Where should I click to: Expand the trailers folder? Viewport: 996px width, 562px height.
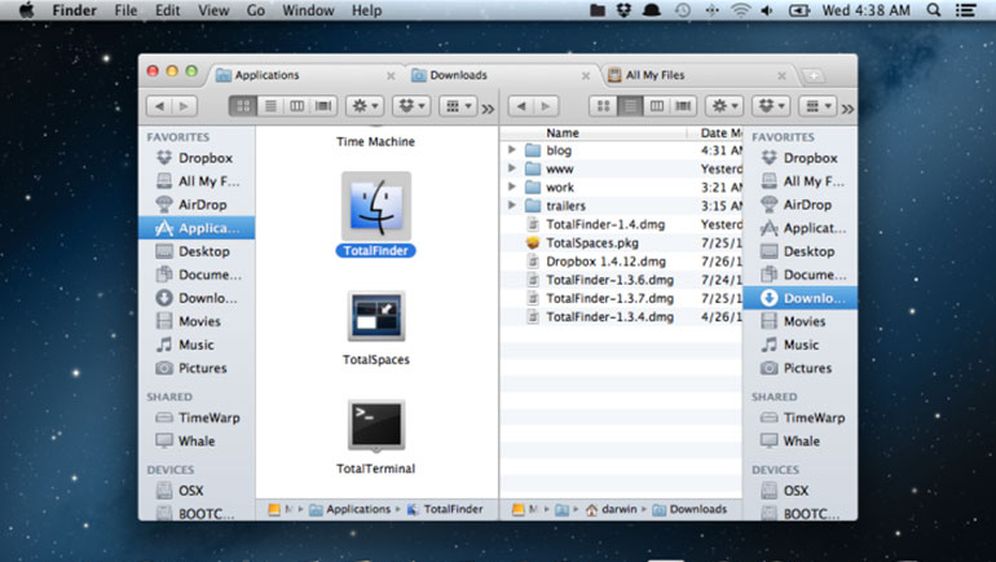point(512,205)
